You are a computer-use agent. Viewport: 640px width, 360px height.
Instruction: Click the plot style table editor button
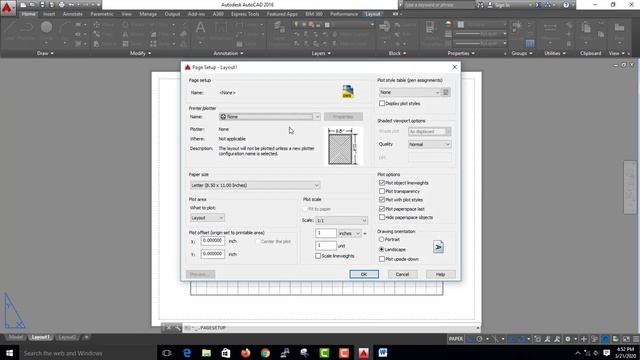(x=446, y=92)
